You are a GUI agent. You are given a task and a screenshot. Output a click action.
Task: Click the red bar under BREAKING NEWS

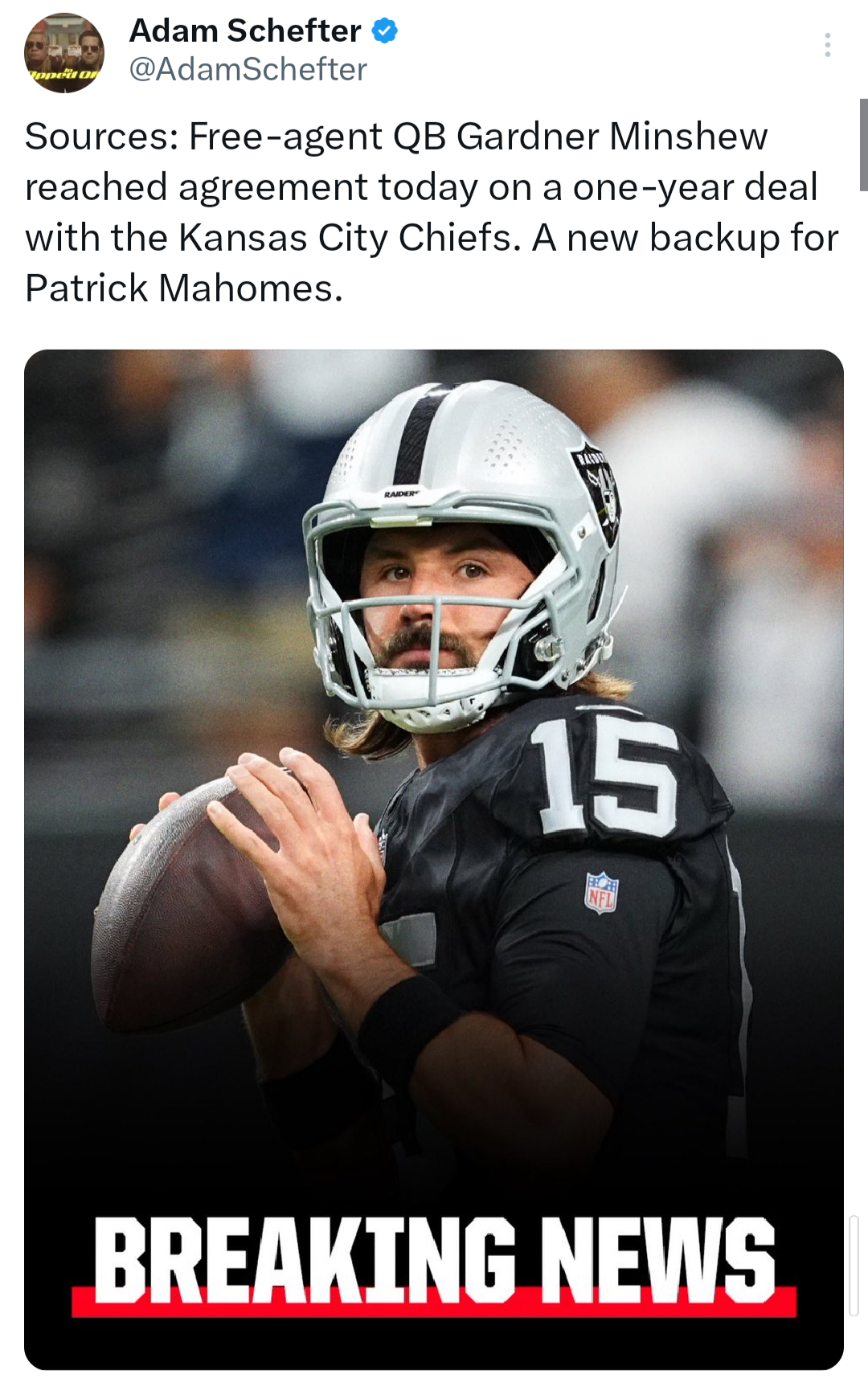[434, 1300]
